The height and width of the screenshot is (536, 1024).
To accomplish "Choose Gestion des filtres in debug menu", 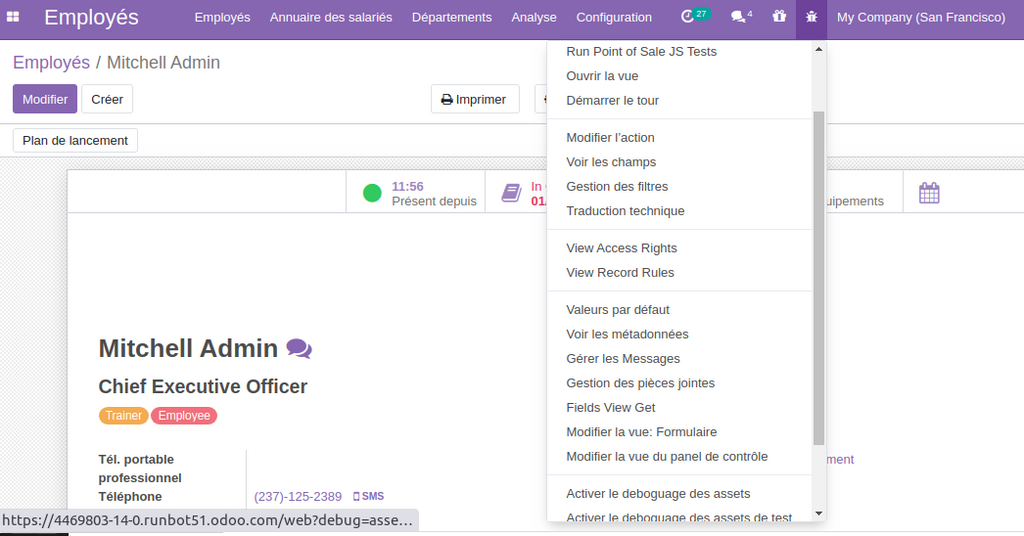I will (x=617, y=186).
